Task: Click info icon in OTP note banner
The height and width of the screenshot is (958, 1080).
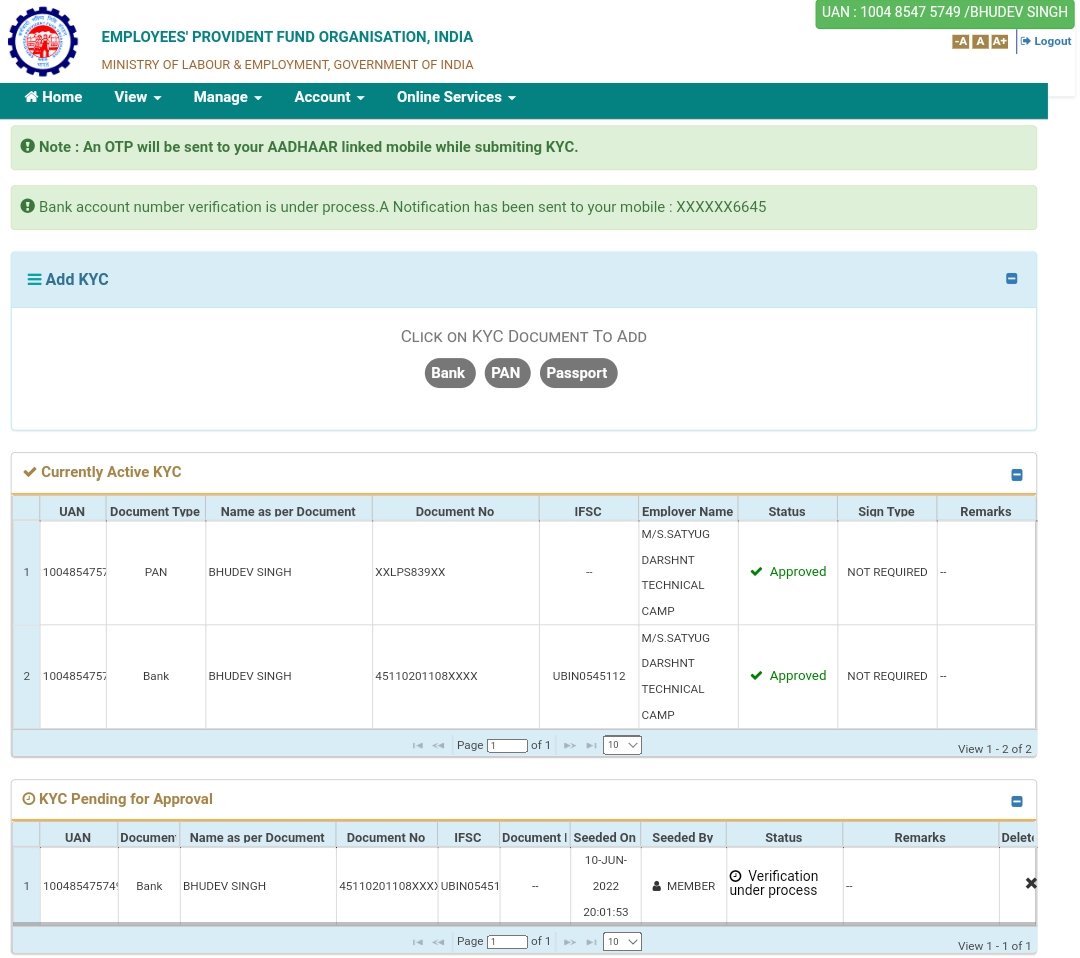Action: [x=28, y=146]
